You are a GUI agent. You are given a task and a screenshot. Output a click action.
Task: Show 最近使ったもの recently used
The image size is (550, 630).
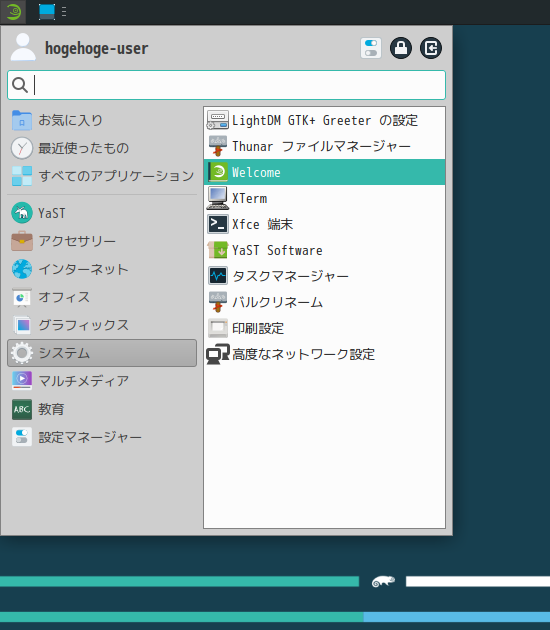[102, 148]
